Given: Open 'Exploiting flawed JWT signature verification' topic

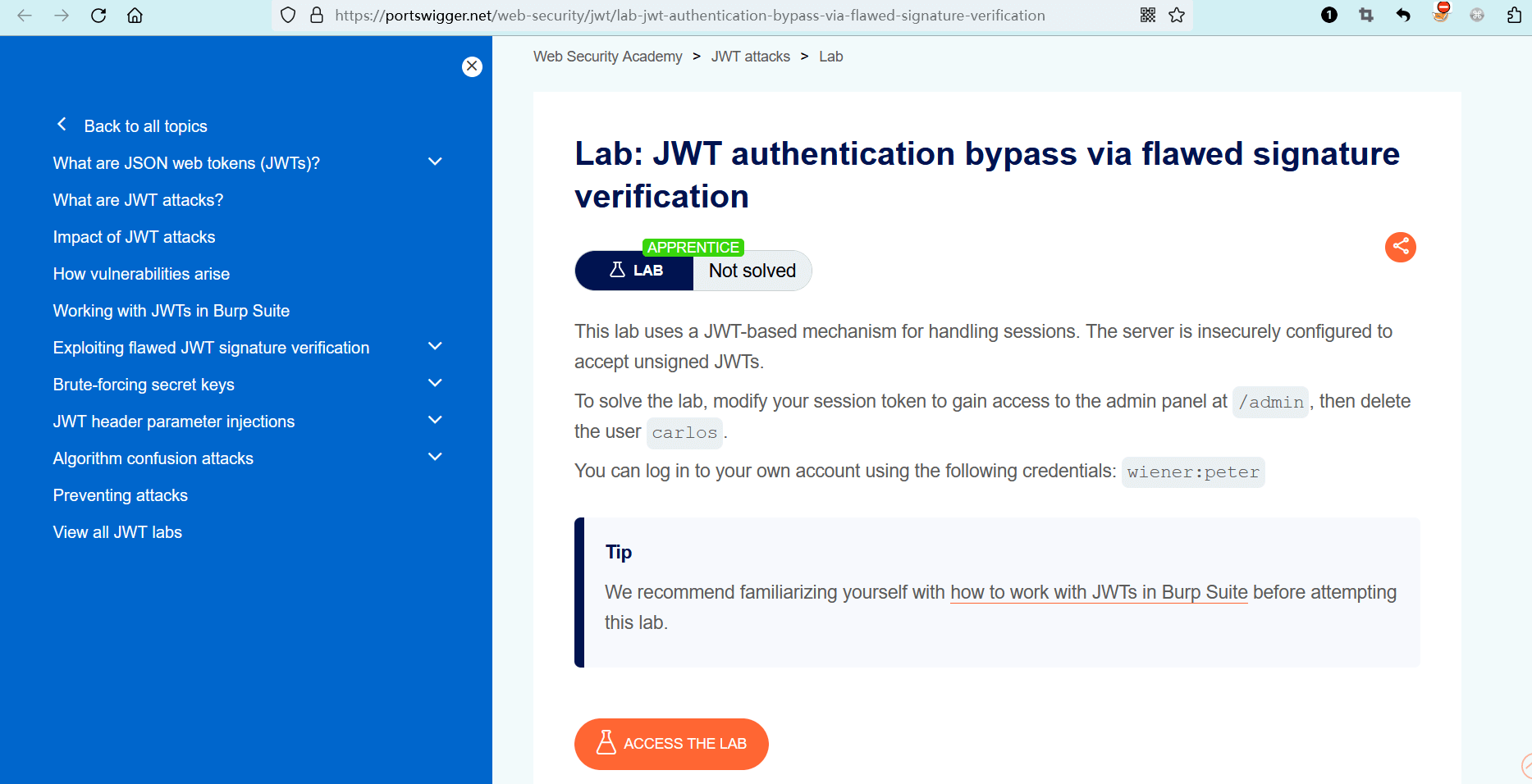Looking at the screenshot, I should (x=211, y=348).
